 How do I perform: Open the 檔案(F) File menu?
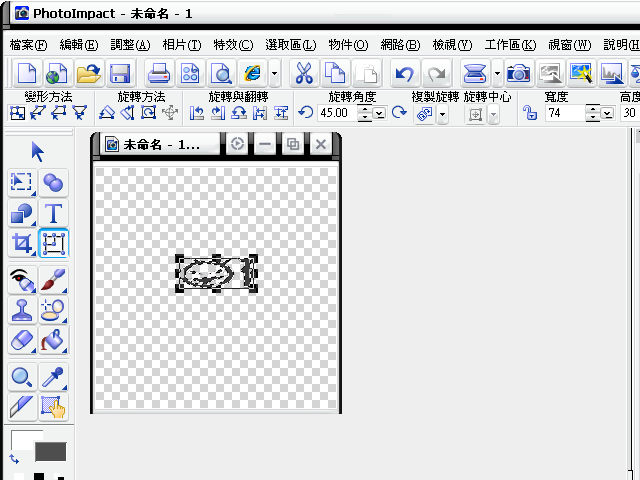pyautogui.click(x=28, y=44)
